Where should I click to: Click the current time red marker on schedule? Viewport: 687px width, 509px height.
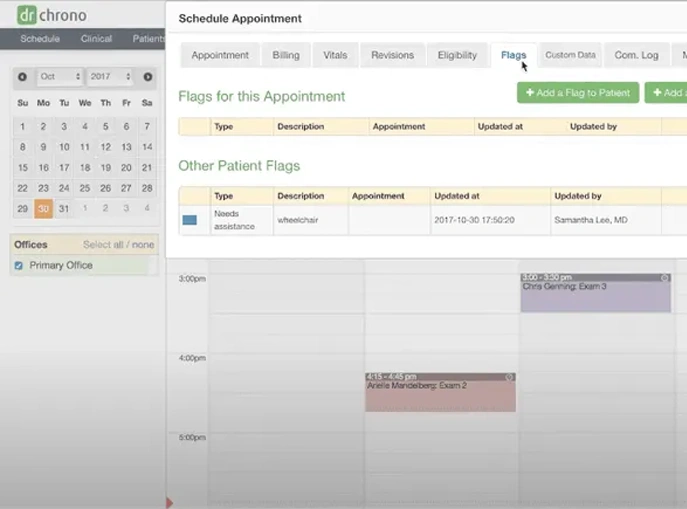(169, 502)
